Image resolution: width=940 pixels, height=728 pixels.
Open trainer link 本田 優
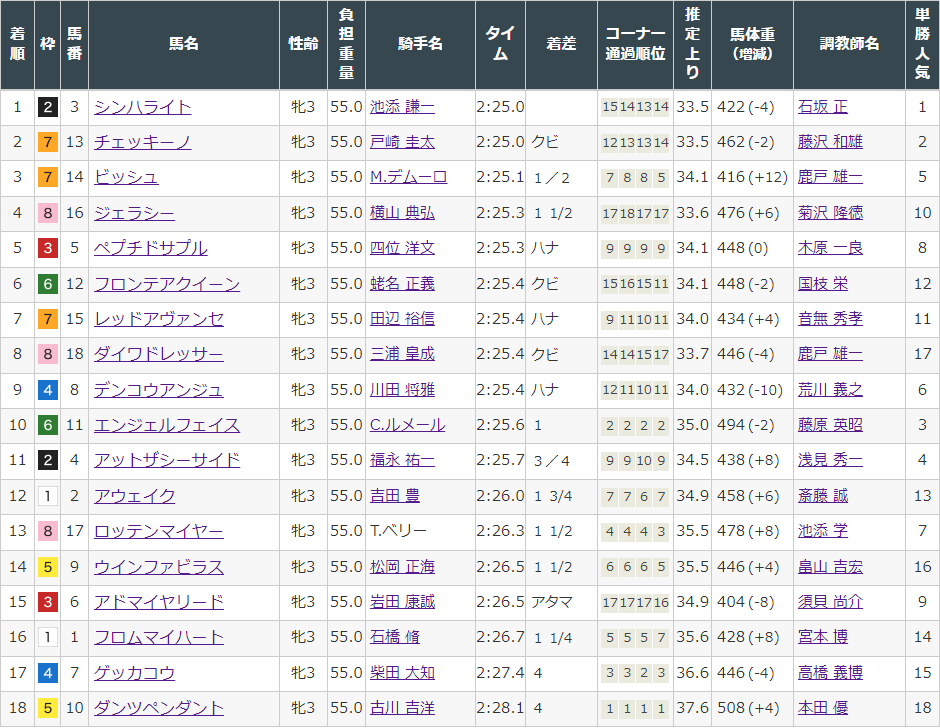click(x=822, y=708)
